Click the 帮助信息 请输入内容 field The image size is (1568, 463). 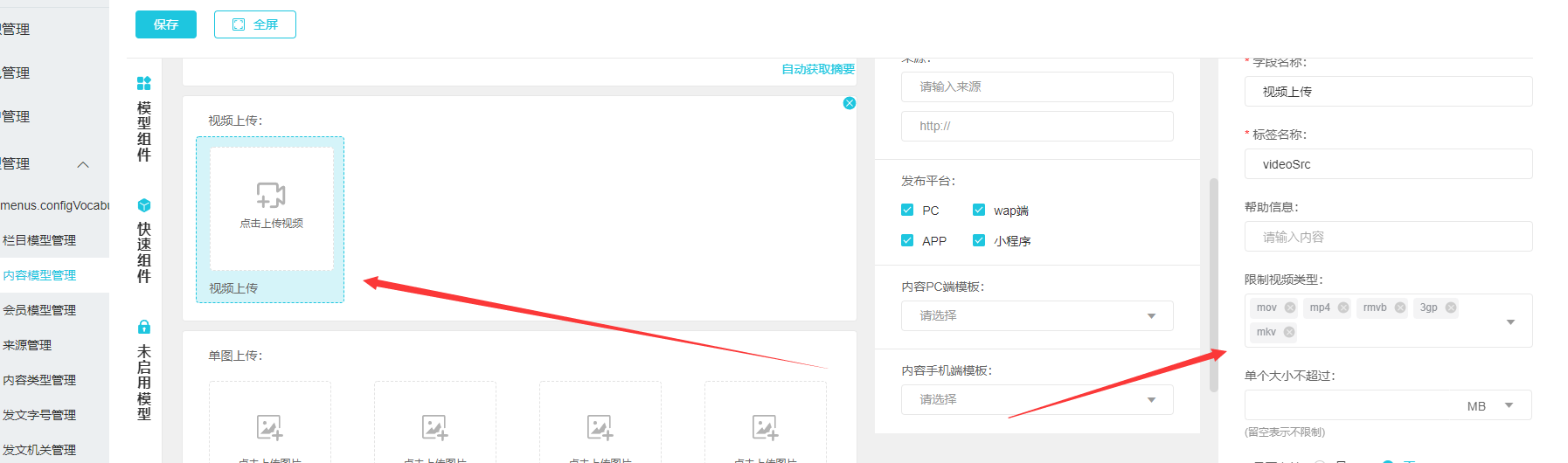point(1388,236)
